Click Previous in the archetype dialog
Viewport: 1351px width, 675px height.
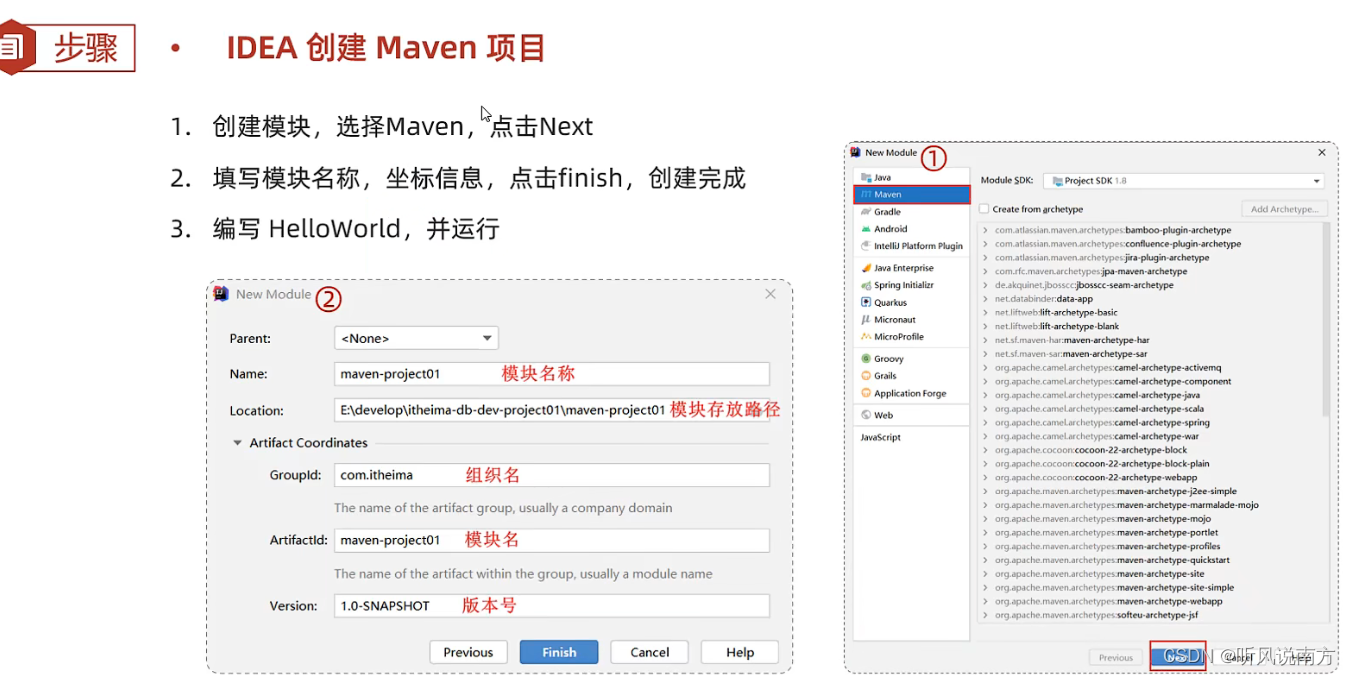[1116, 657]
